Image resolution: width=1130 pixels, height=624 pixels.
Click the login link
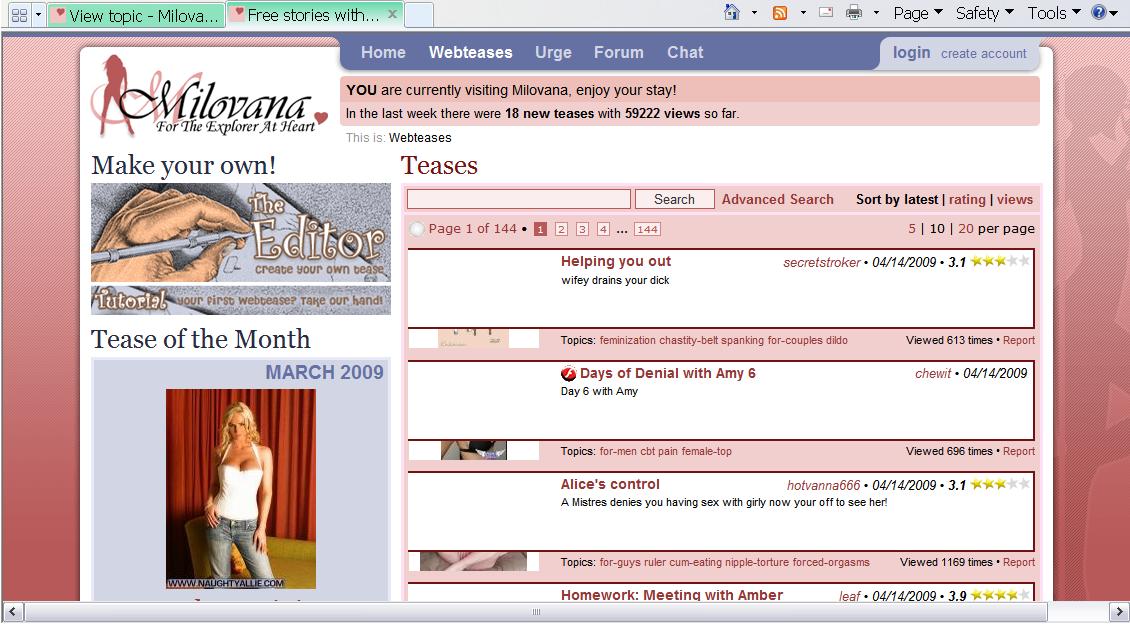tap(912, 53)
